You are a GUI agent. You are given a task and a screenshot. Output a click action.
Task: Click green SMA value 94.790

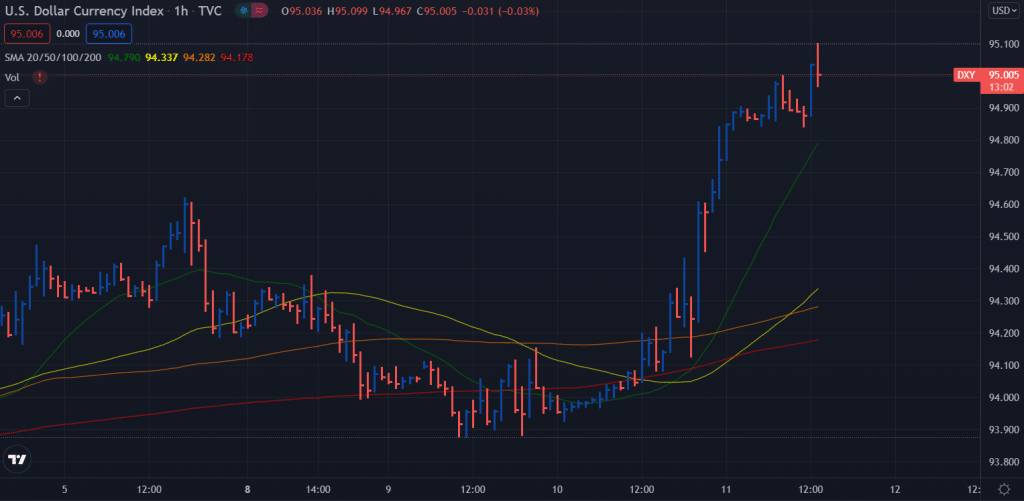124,57
